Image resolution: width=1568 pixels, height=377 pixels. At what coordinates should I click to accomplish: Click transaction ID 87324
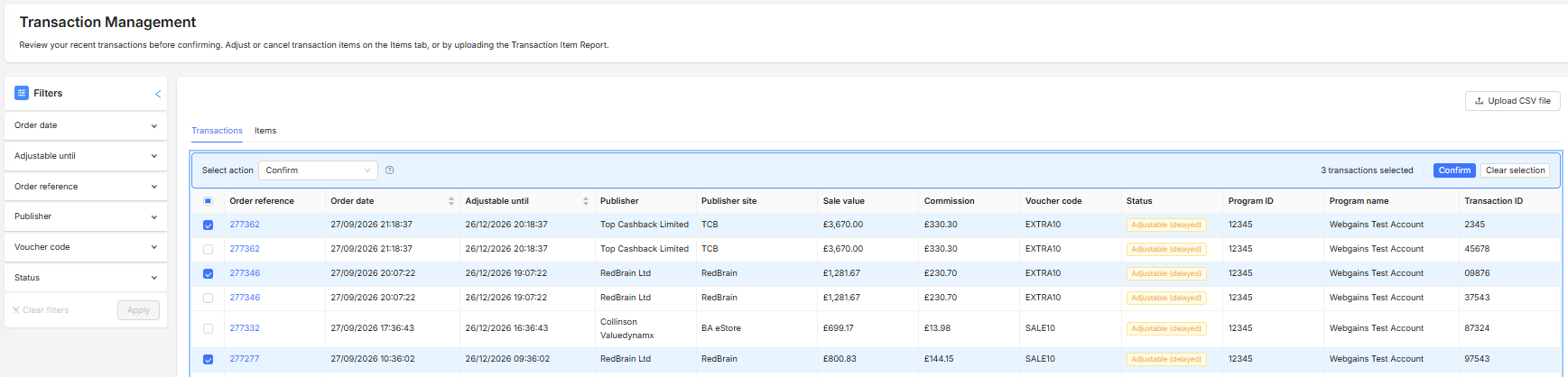click(x=1477, y=328)
